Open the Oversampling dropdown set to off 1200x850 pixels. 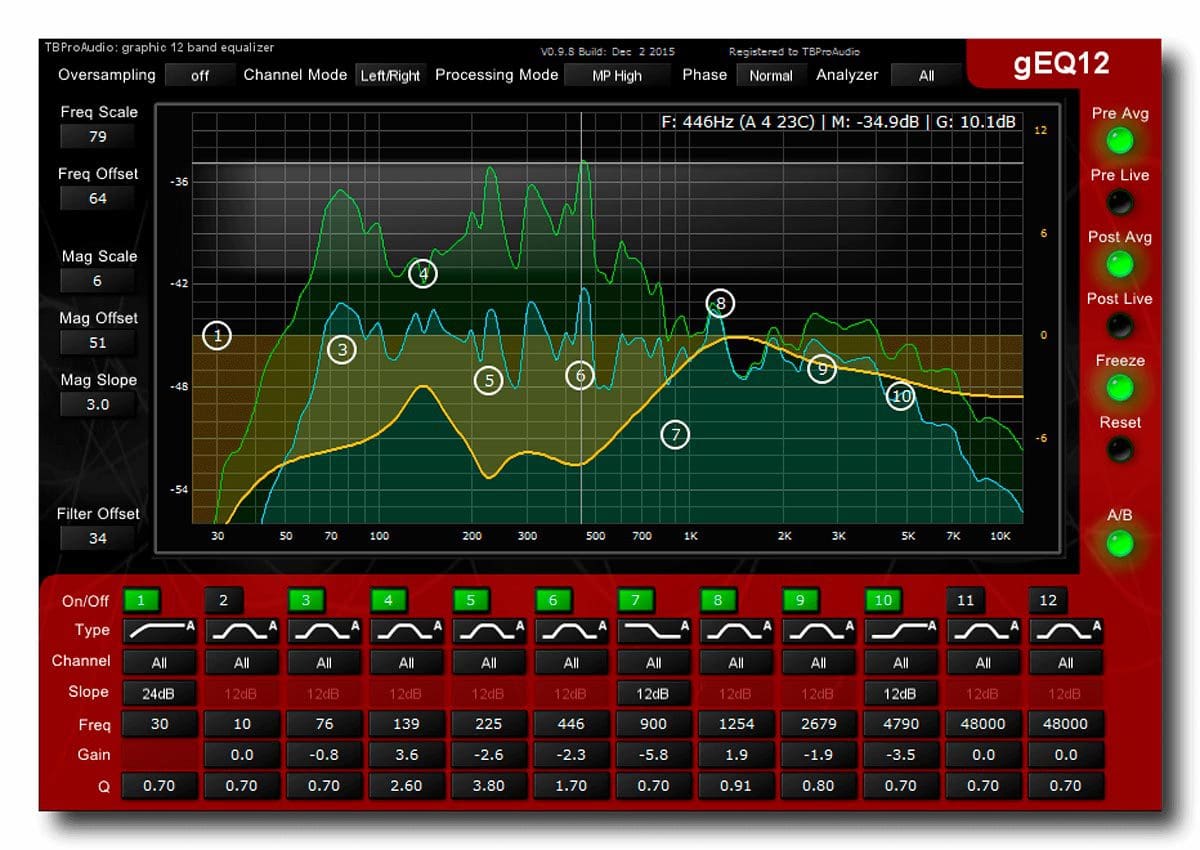(200, 75)
